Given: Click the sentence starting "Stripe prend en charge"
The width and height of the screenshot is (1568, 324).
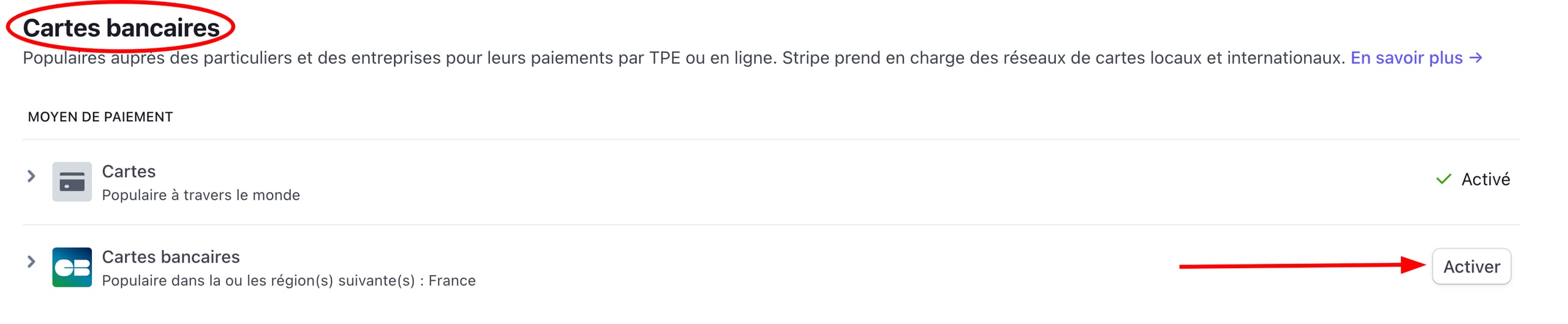Looking at the screenshot, I should coord(1063,58).
